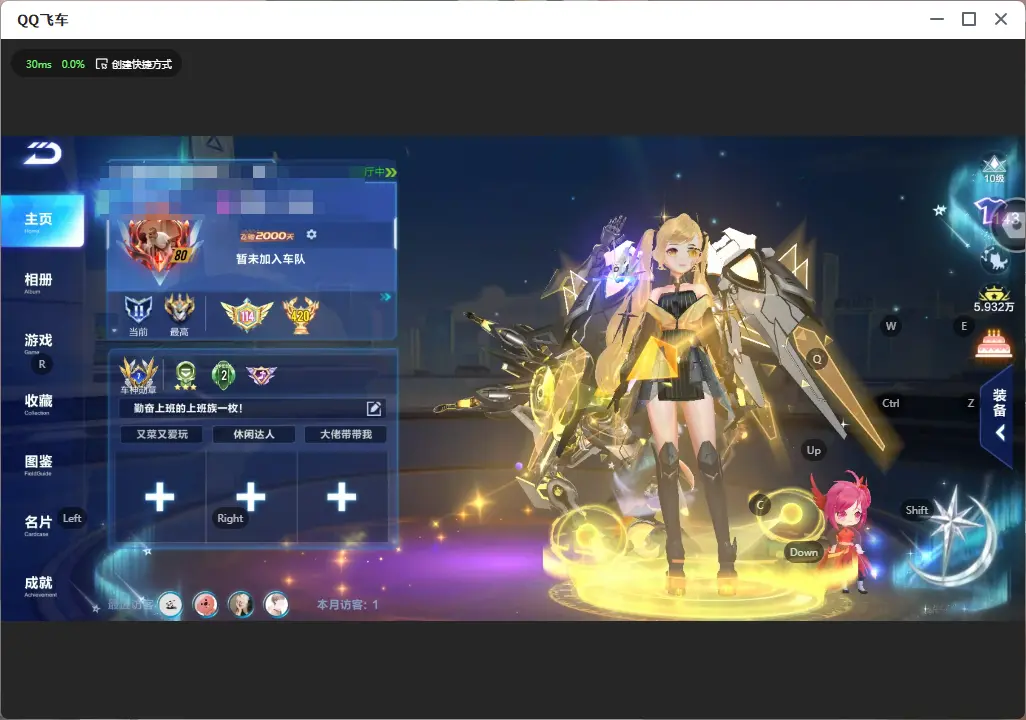The height and width of the screenshot is (720, 1026).
Task: Click the signature text 勤奋上班的上班族一枚!
Action: click(x=188, y=408)
